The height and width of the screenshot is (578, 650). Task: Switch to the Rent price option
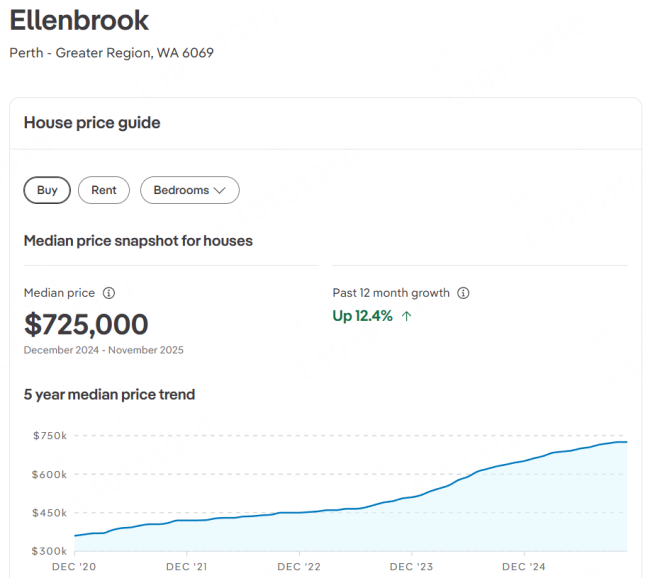[x=104, y=190]
